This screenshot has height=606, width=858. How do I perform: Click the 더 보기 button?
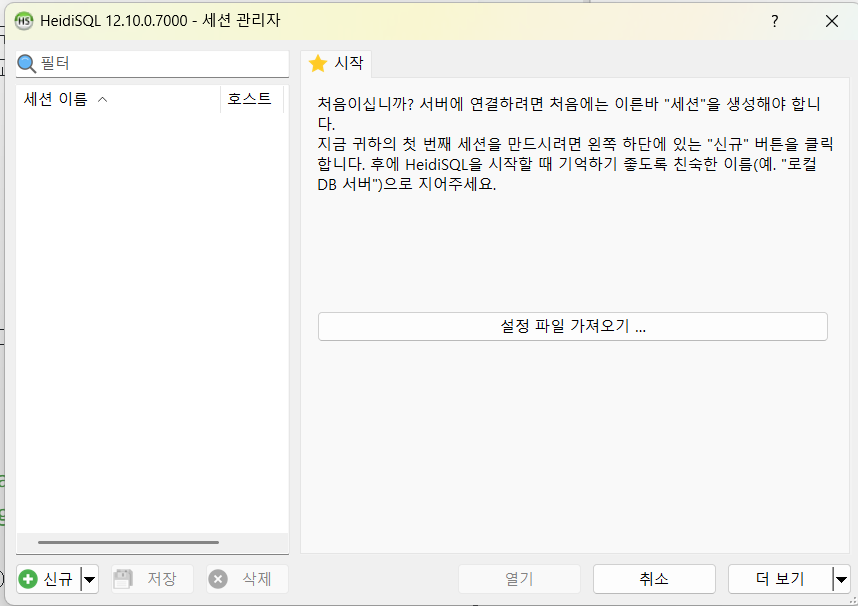coord(780,579)
